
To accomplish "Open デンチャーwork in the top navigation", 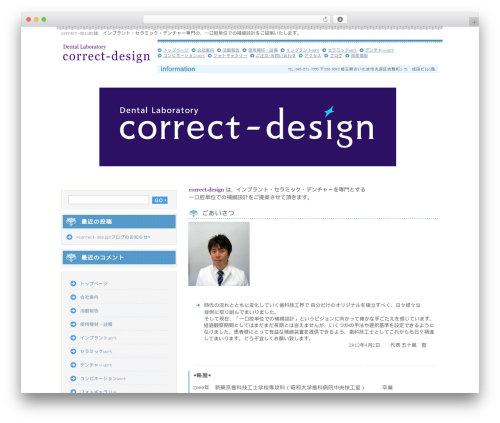I will [379, 50].
